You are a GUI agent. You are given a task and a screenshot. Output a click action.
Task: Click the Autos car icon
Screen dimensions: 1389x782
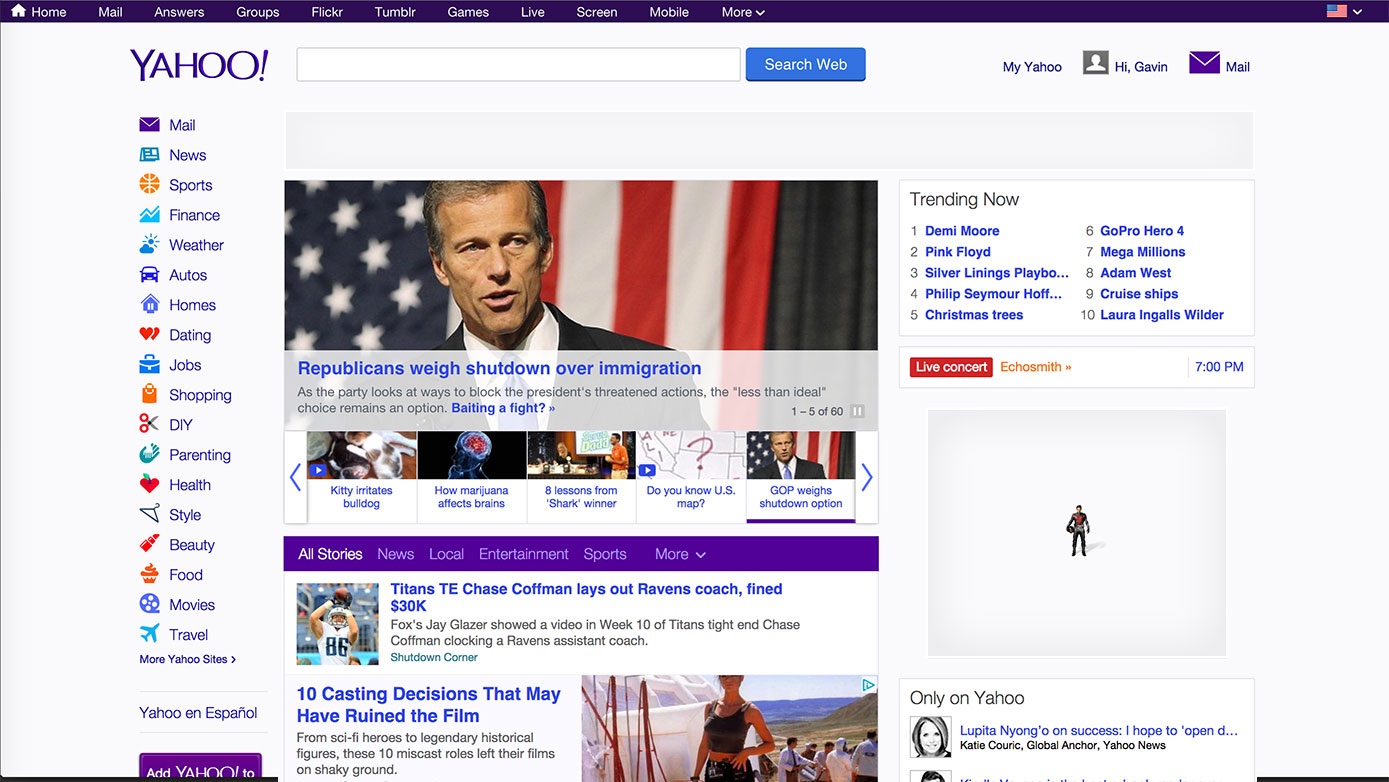[149, 275]
